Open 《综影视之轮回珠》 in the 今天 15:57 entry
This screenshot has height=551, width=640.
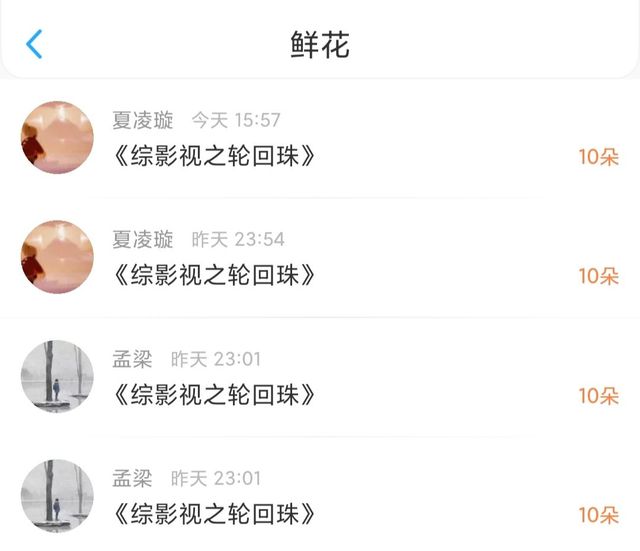coord(215,156)
